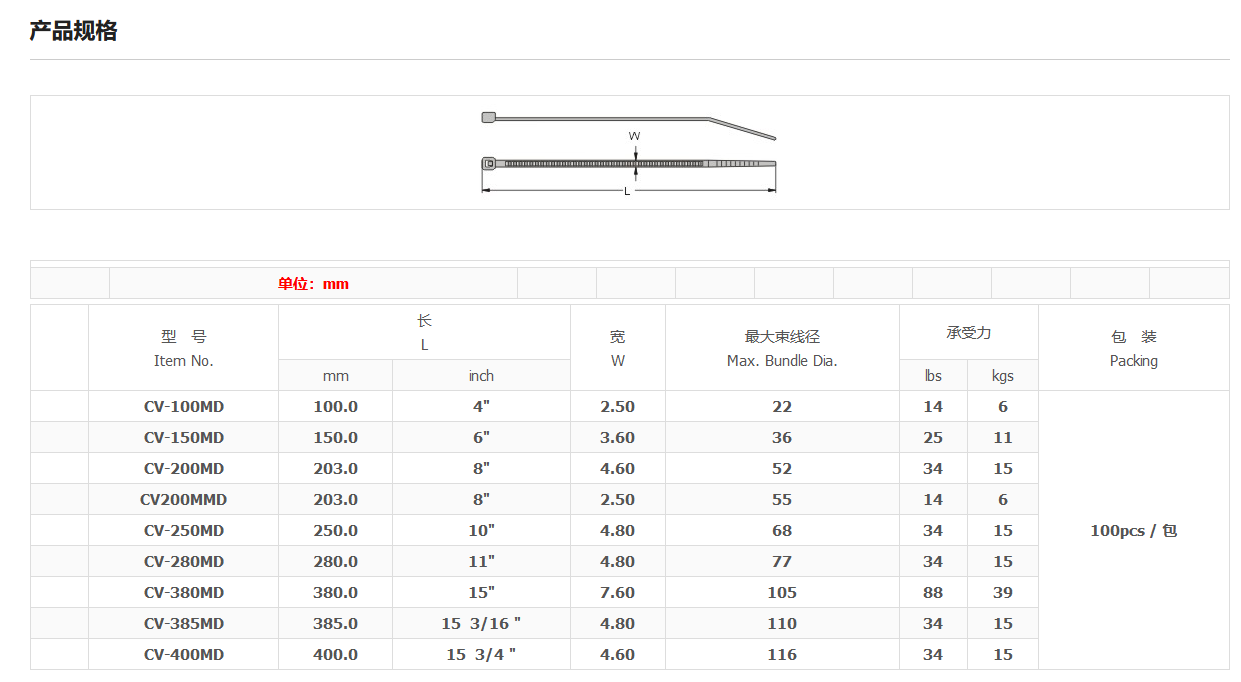Click the 产品规格 section heading
1241x682 pixels.
[x=73, y=31]
